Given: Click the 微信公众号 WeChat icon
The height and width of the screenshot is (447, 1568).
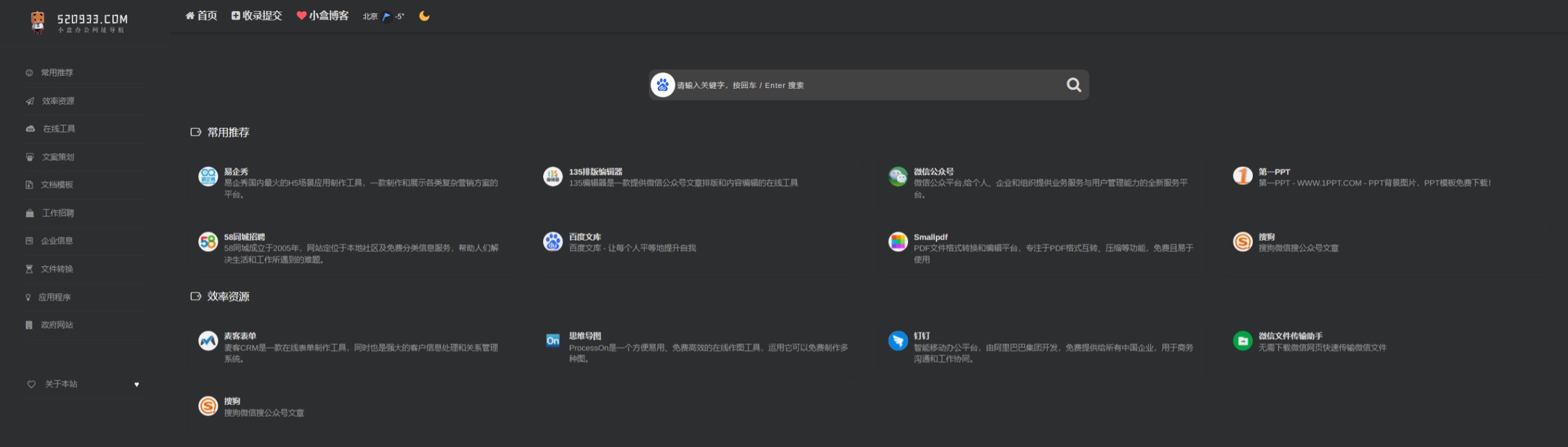Looking at the screenshot, I should [898, 176].
